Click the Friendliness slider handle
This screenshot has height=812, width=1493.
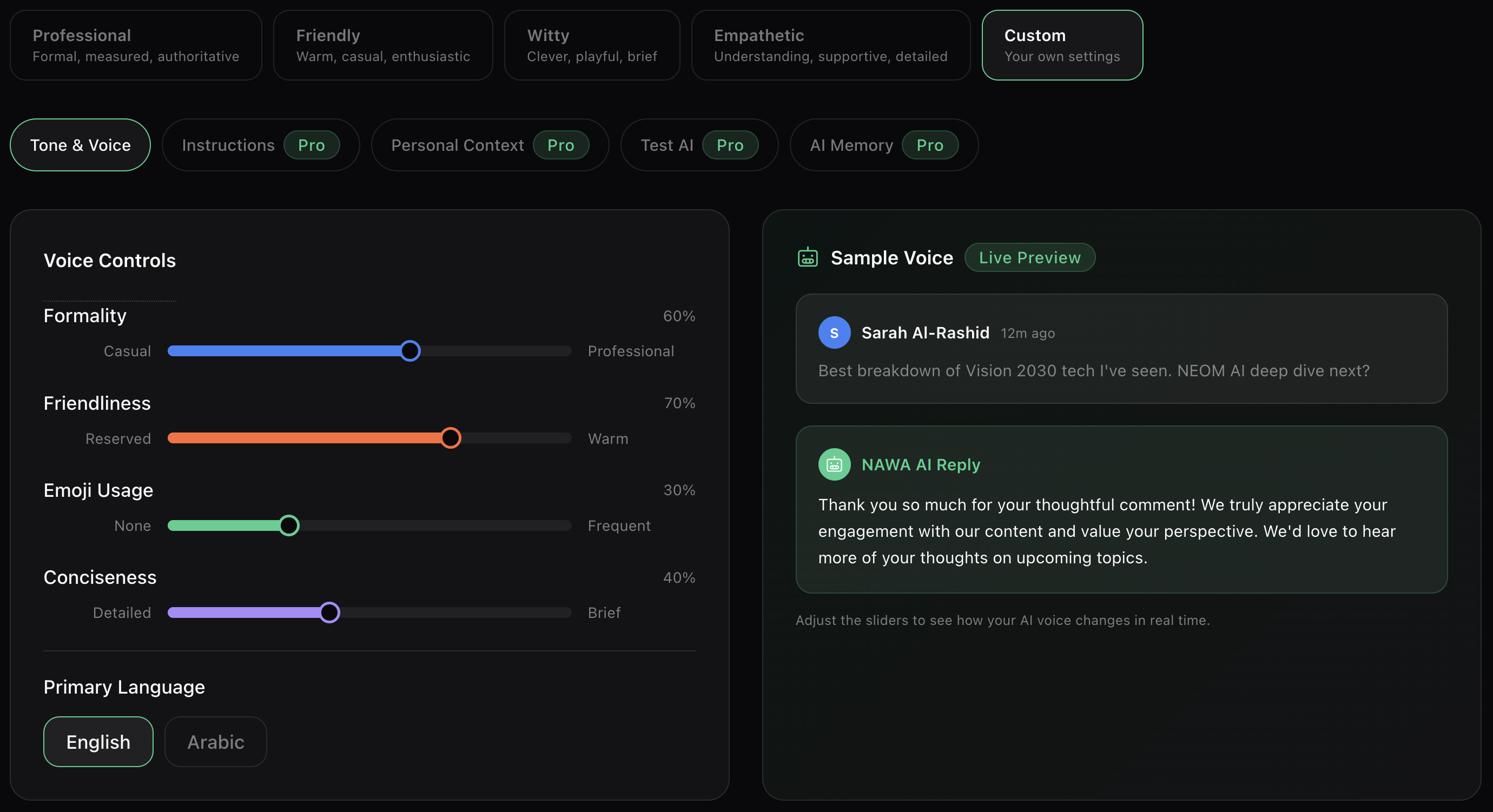(450, 438)
